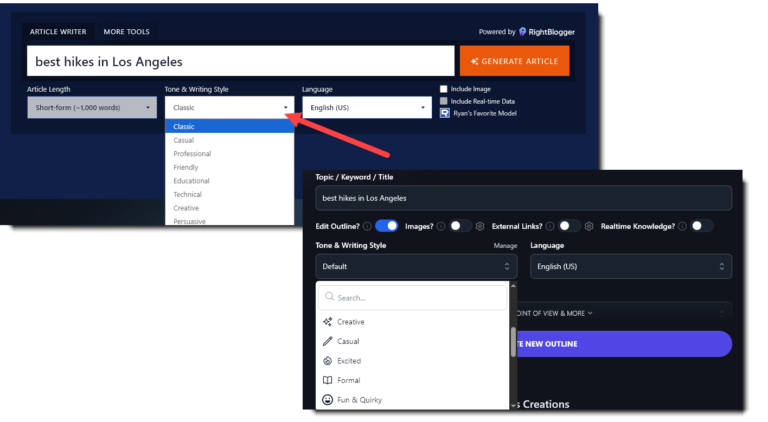Click the Formal book icon

coord(328,380)
